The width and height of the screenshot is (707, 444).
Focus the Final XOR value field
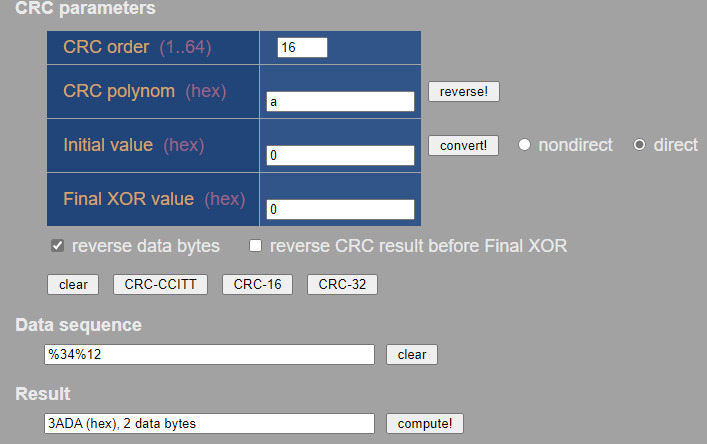[340, 209]
